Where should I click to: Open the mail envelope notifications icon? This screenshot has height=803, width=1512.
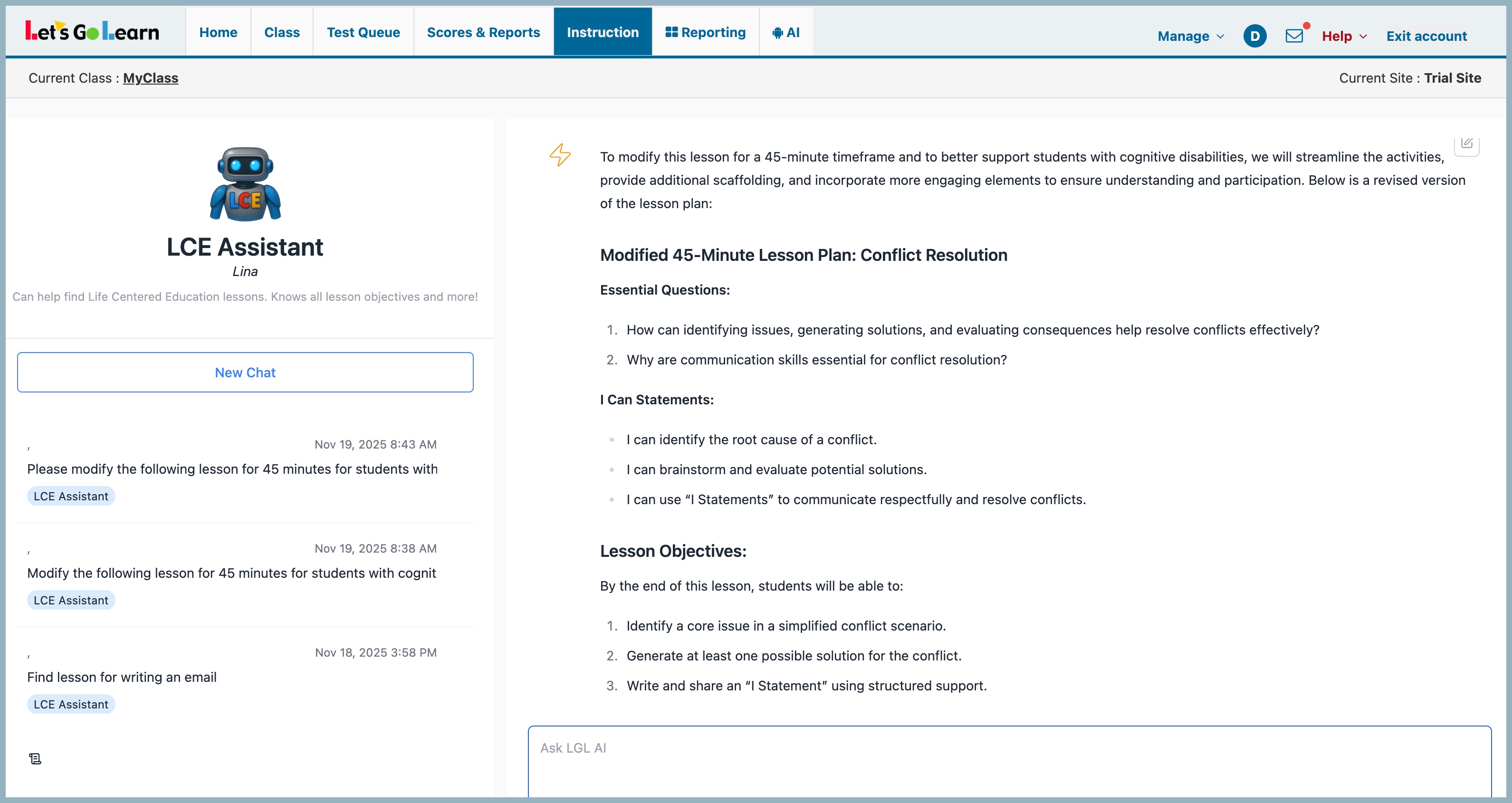[1293, 36]
